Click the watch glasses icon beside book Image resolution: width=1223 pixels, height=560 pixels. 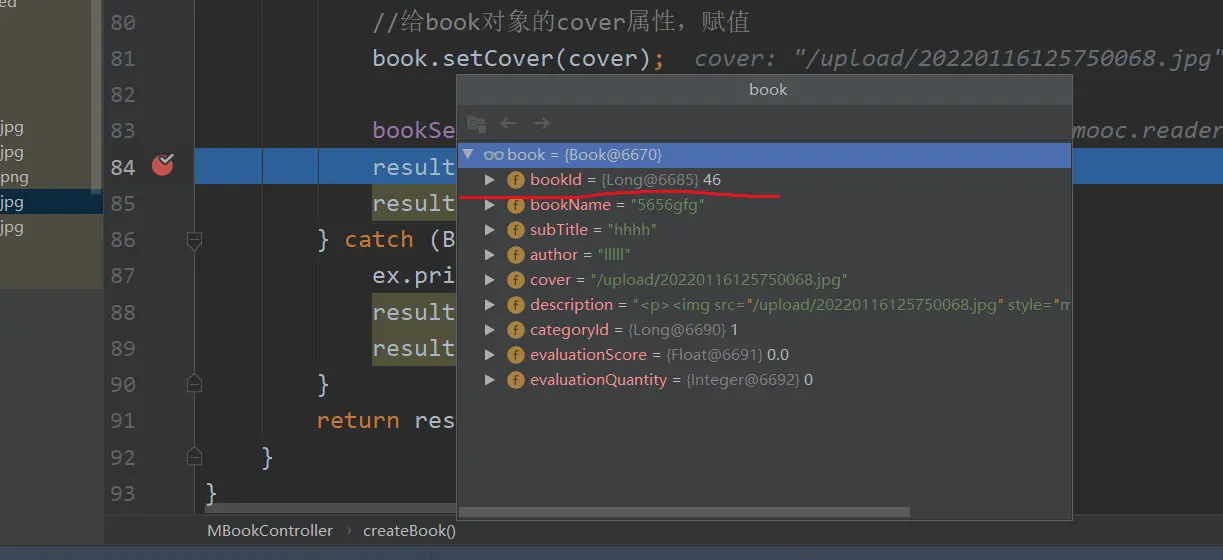[493, 155]
